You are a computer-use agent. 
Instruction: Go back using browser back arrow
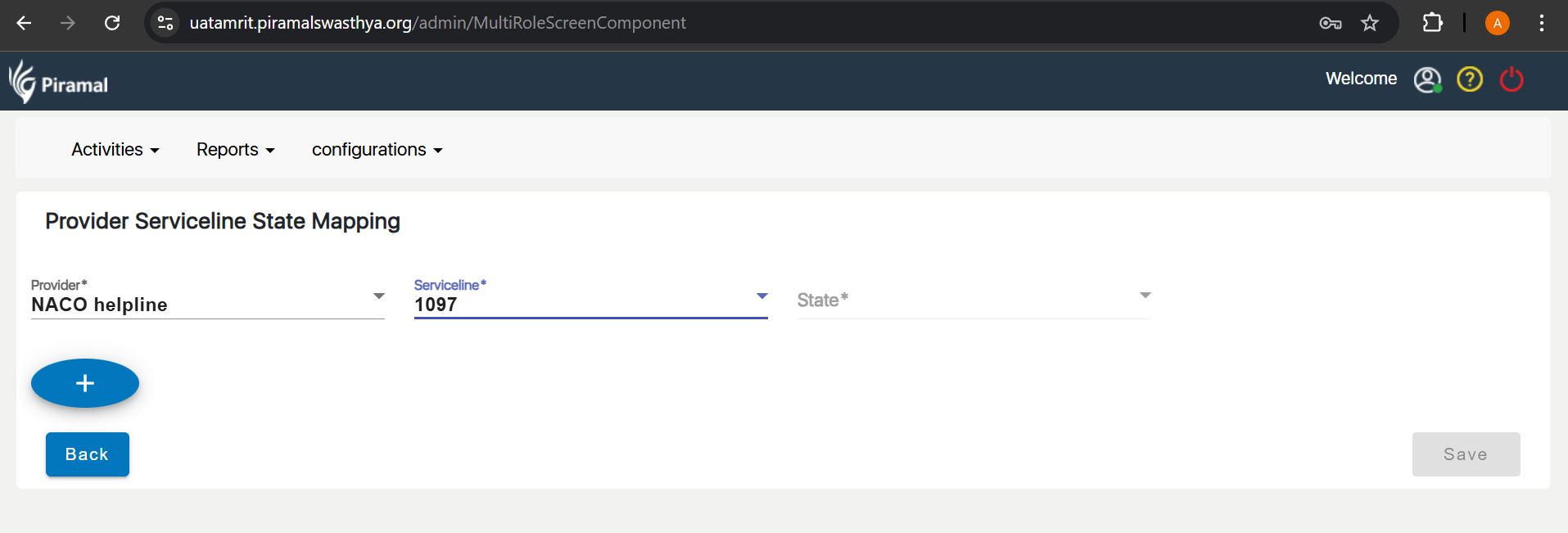[x=25, y=23]
